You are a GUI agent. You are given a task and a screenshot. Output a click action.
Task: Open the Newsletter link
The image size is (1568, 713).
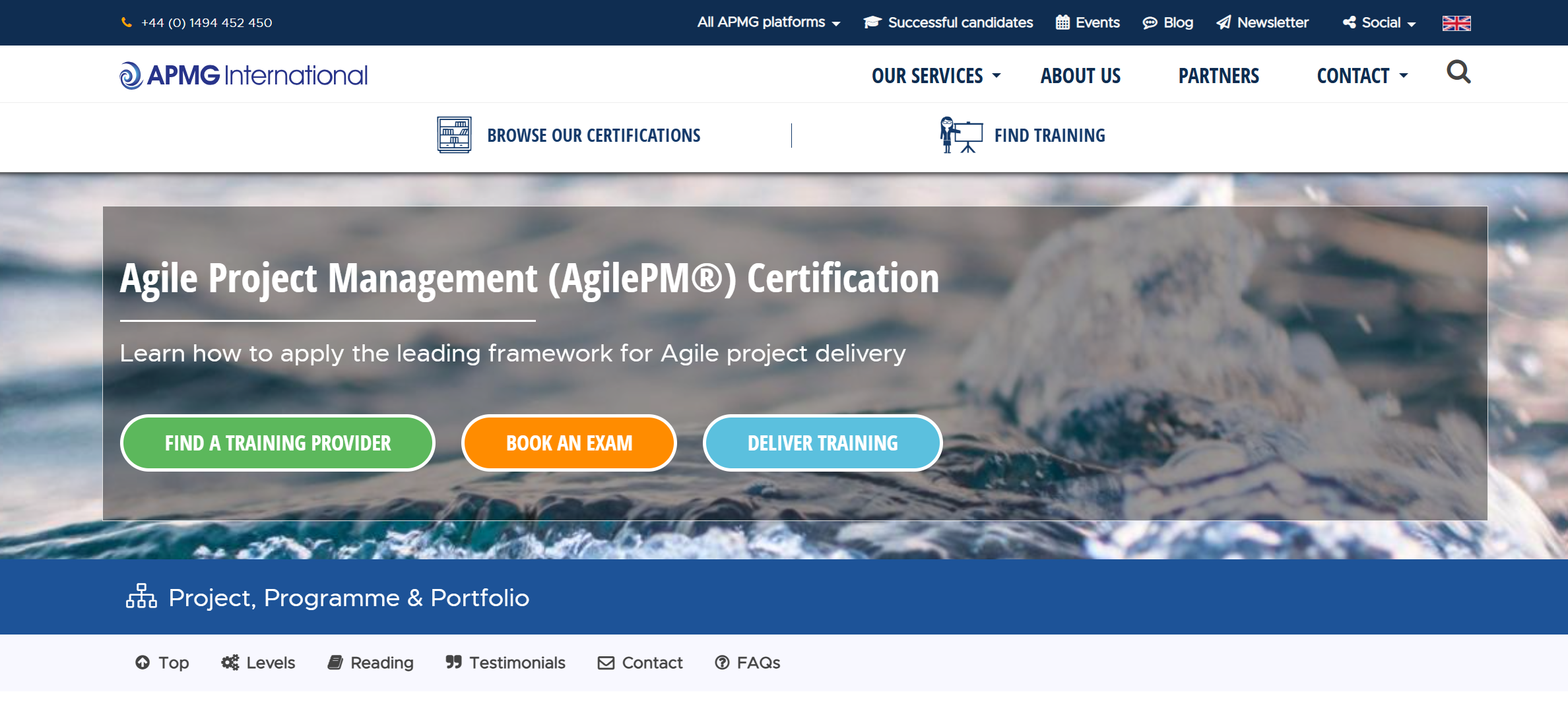tap(1272, 22)
